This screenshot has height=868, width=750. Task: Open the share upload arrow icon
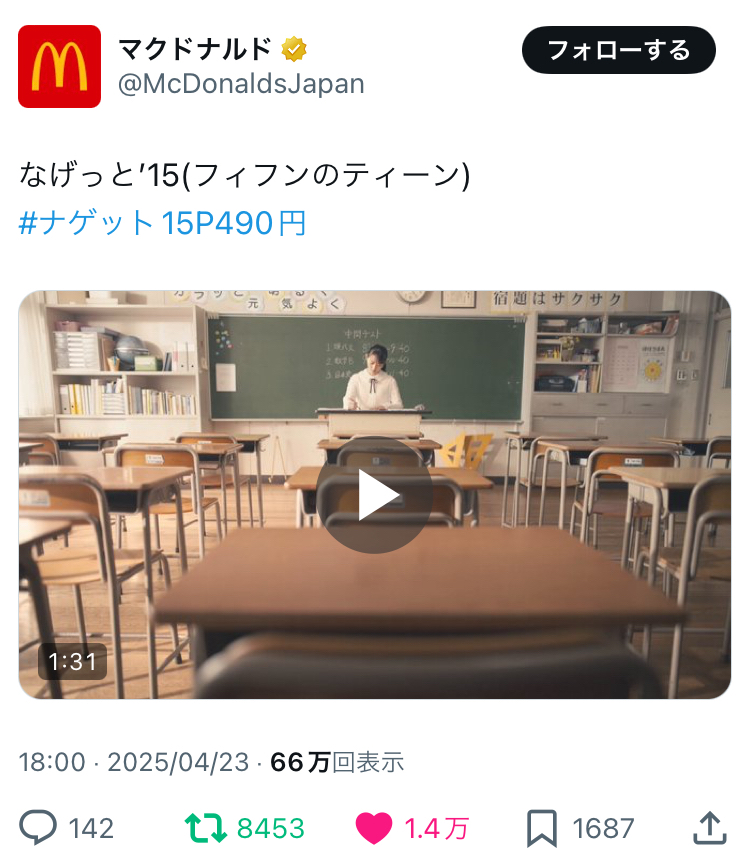(710, 828)
